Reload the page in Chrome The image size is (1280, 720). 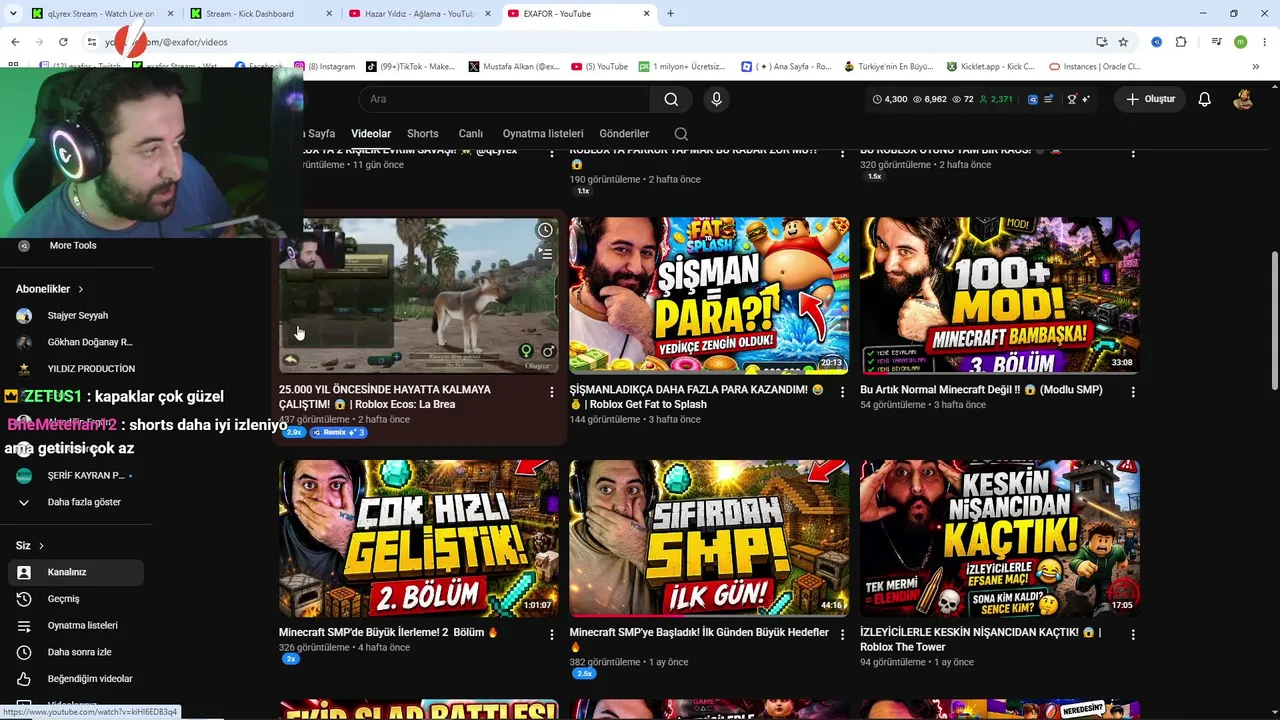pos(63,42)
